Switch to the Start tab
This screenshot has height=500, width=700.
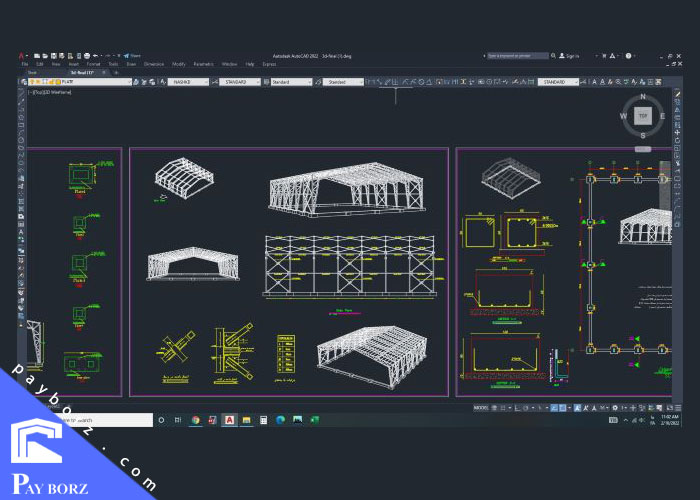pyautogui.click(x=33, y=73)
